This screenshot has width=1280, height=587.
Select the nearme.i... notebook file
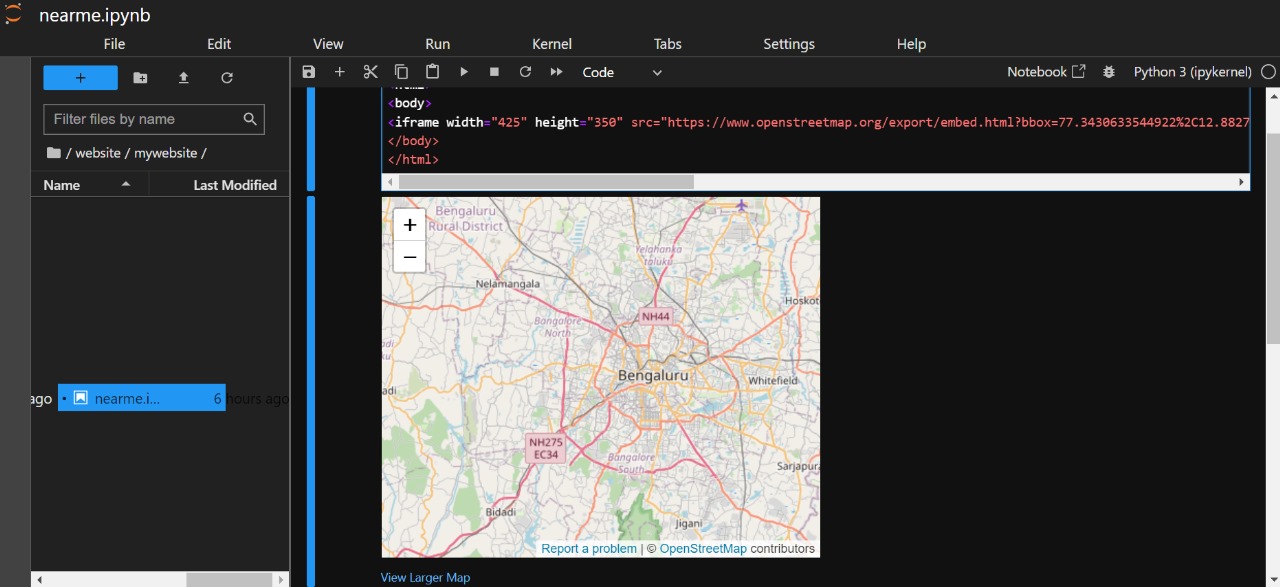[142, 398]
